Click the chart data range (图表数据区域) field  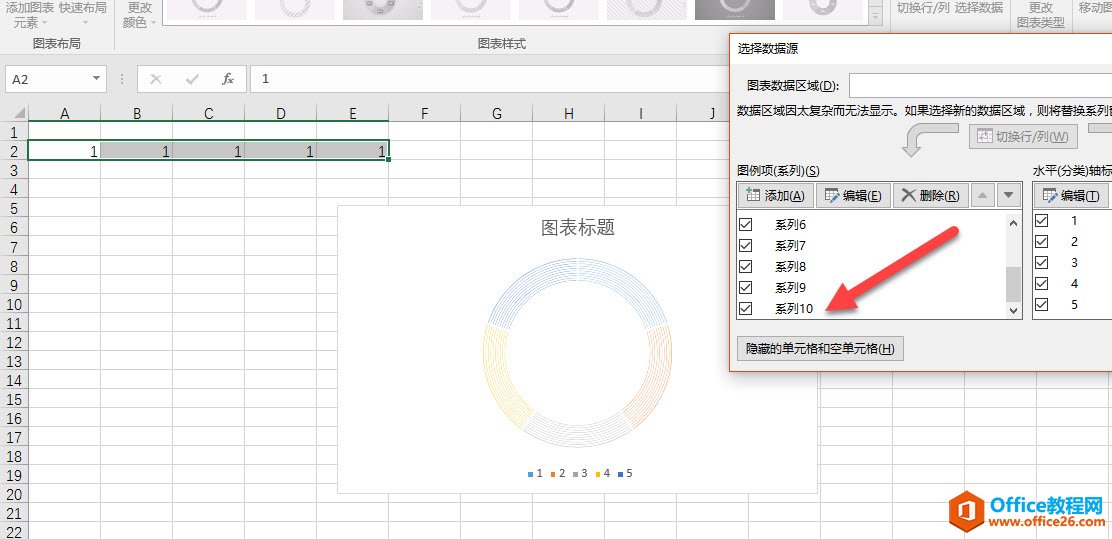[x=980, y=86]
